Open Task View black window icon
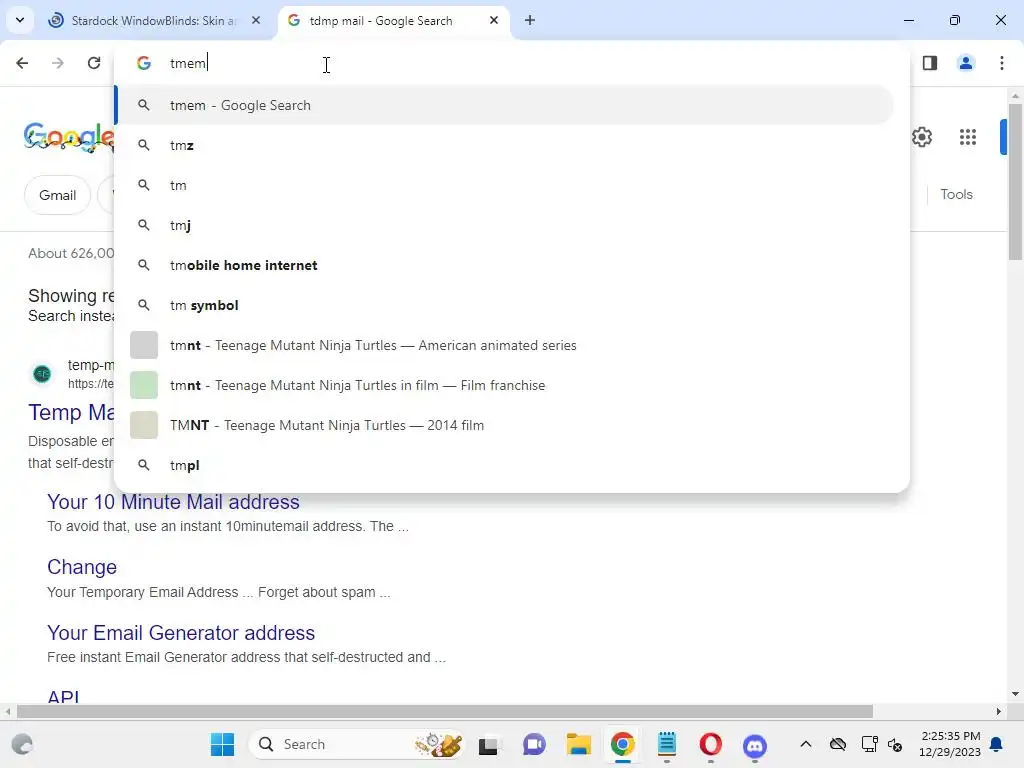This screenshot has width=1024, height=768. click(x=488, y=745)
